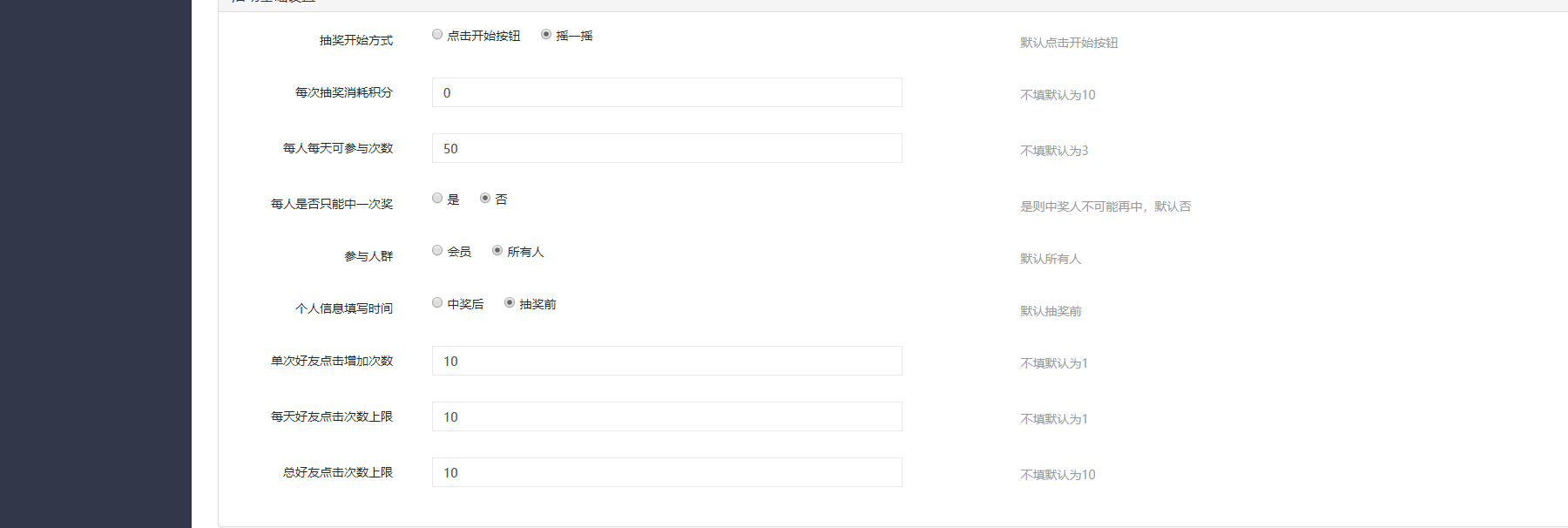Click the hint 是则中奖人不可能再中，默认否
The image size is (1568, 528).
click(x=1105, y=206)
